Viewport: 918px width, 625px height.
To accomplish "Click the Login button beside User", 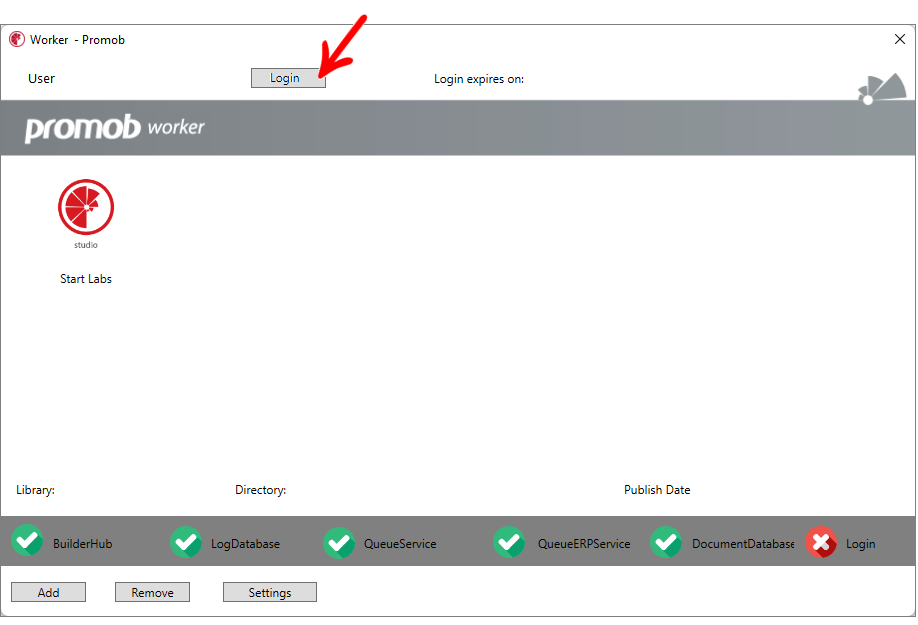I will [x=288, y=78].
